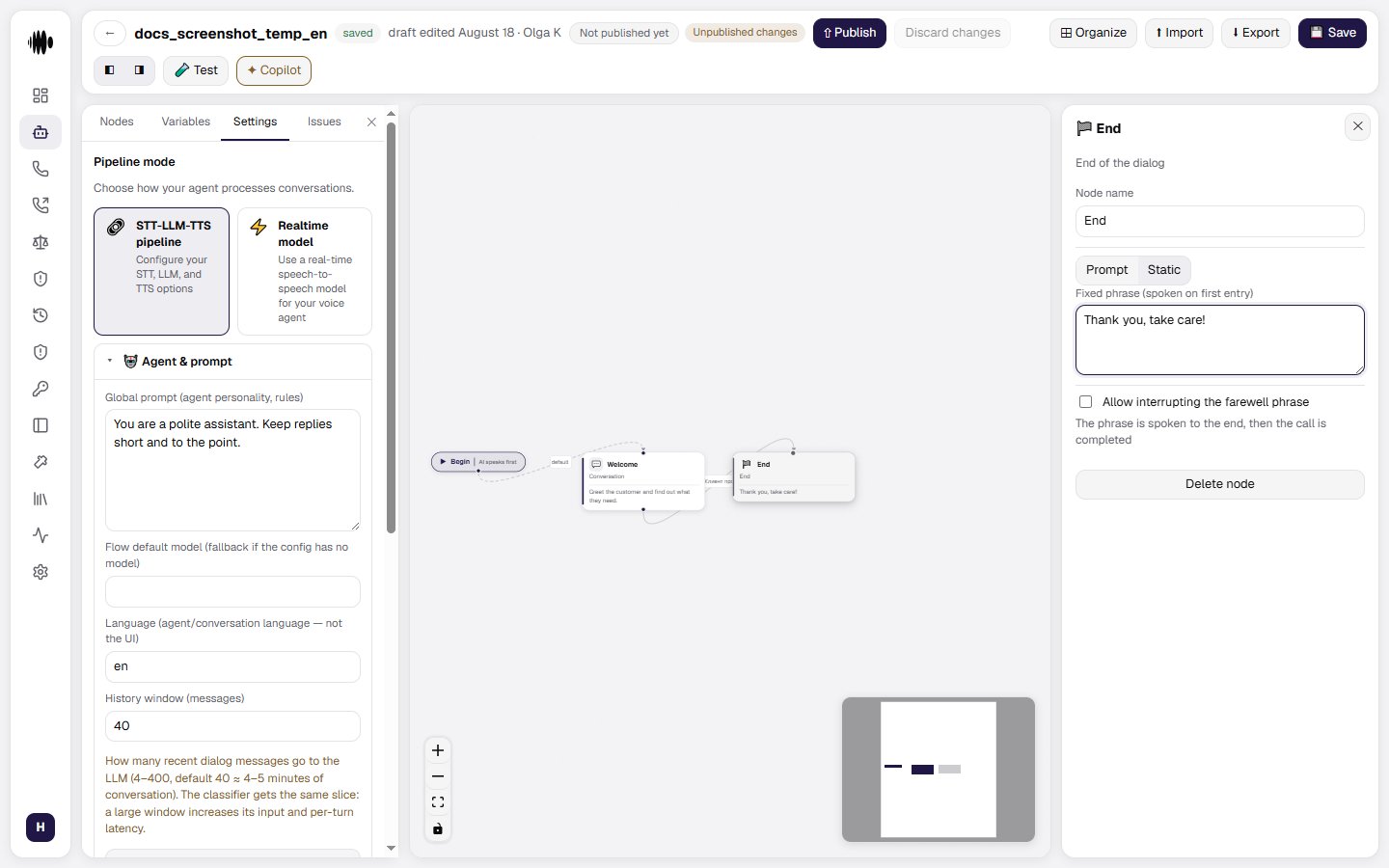1389x868 pixels.
Task: Zoom in on the canvas
Action: (x=438, y=750)
